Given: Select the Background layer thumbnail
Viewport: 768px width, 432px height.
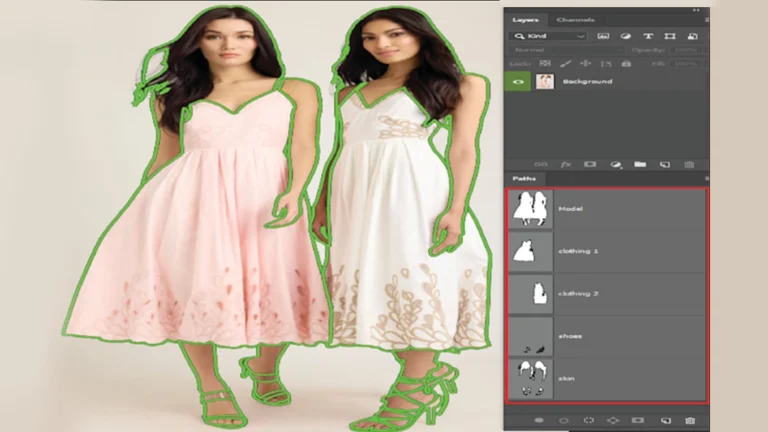Looking at the screenshot, I should (545, 82).
